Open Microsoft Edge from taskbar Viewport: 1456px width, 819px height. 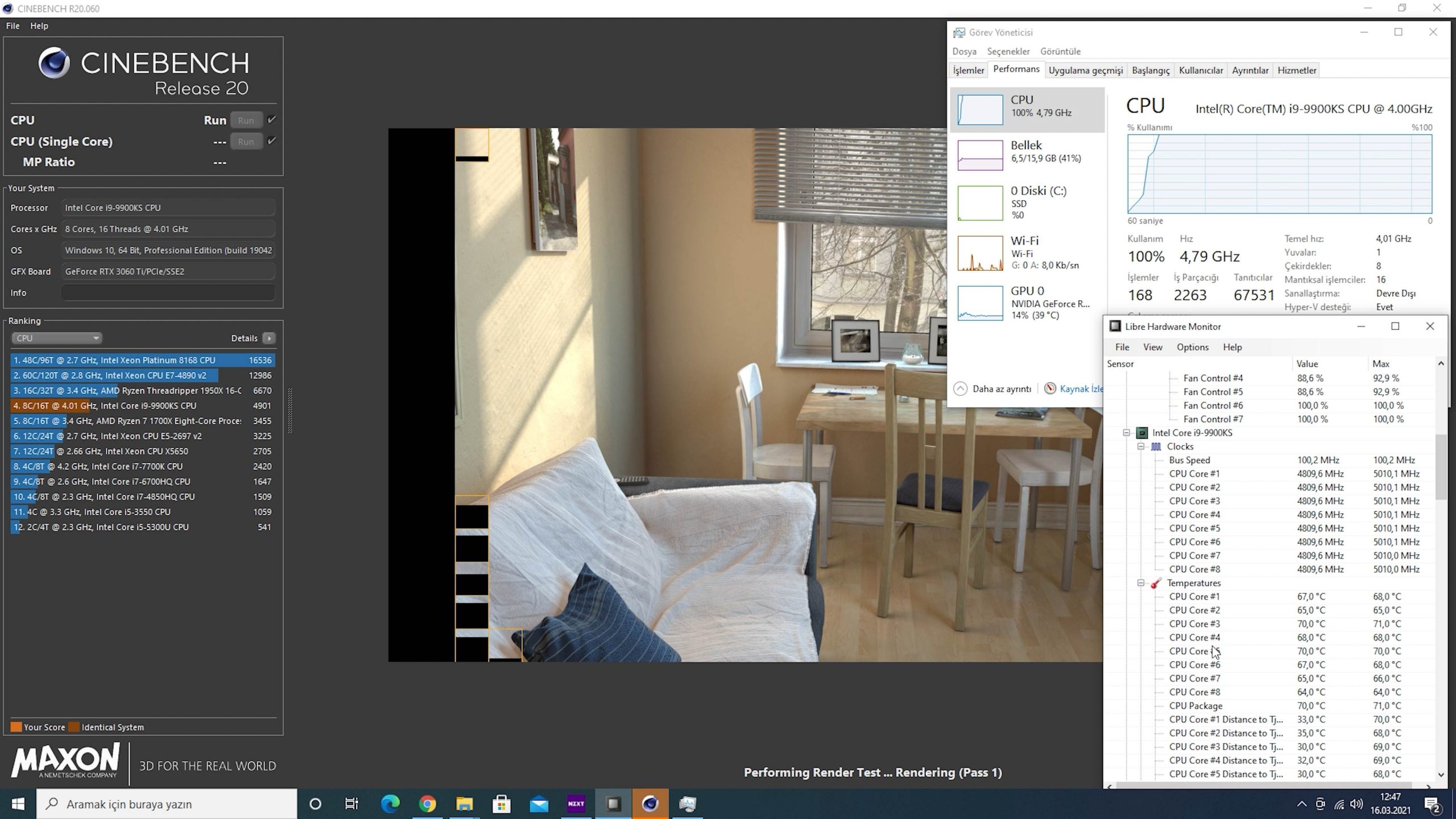390,804
